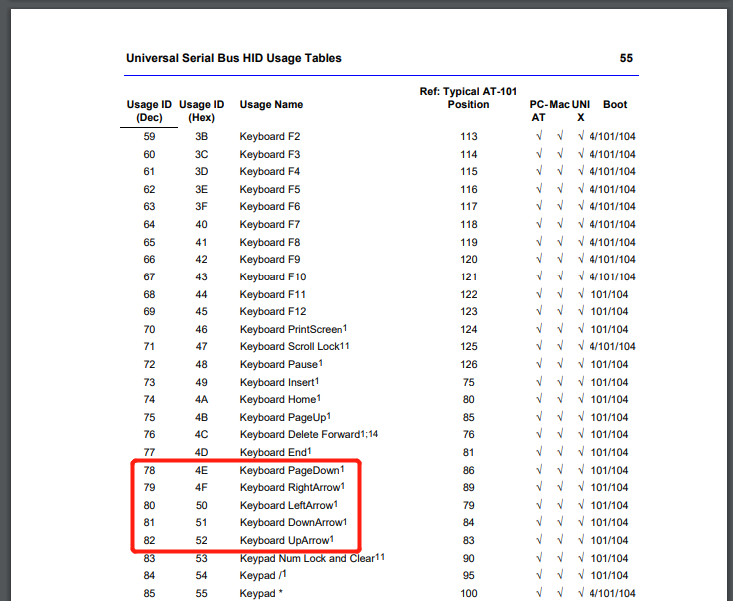
Task: Select the 'Keyboard UpArrow' entry
Action: point(284,540)
